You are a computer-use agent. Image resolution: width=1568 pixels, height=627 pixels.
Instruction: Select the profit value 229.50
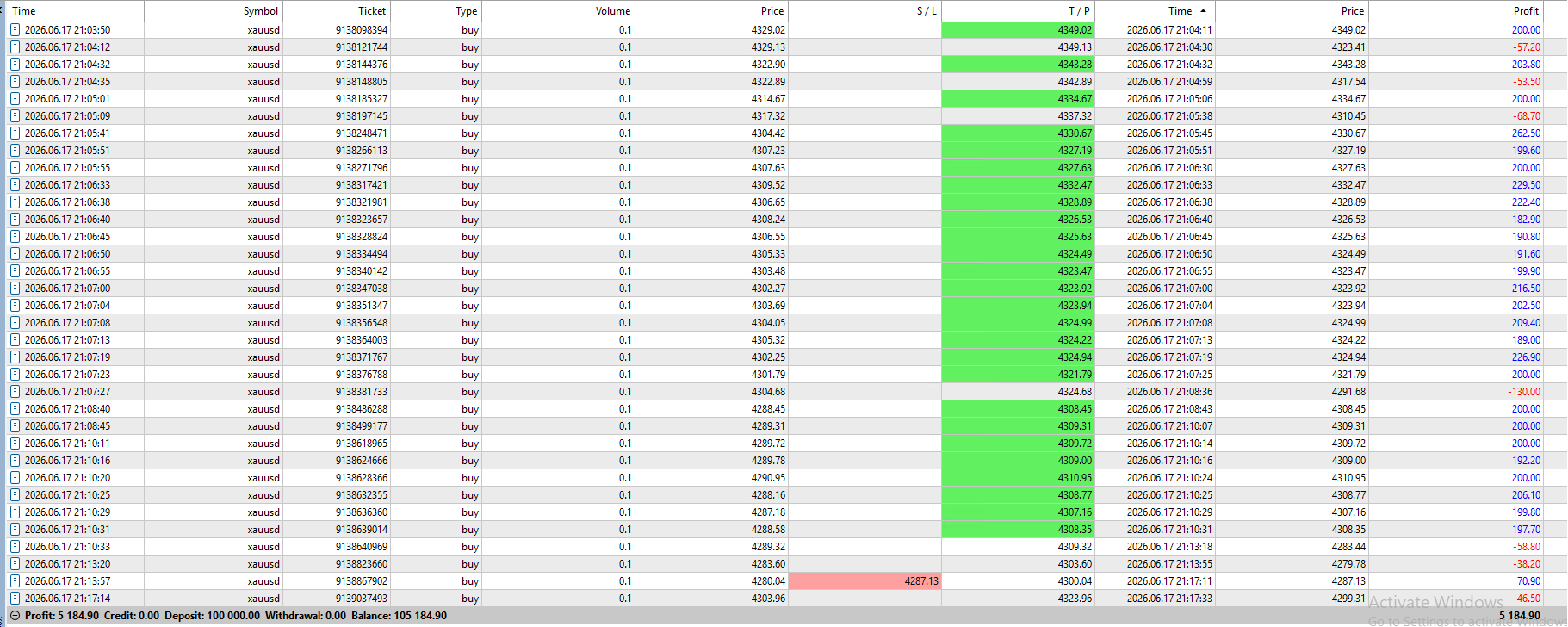coord(1526,185)
